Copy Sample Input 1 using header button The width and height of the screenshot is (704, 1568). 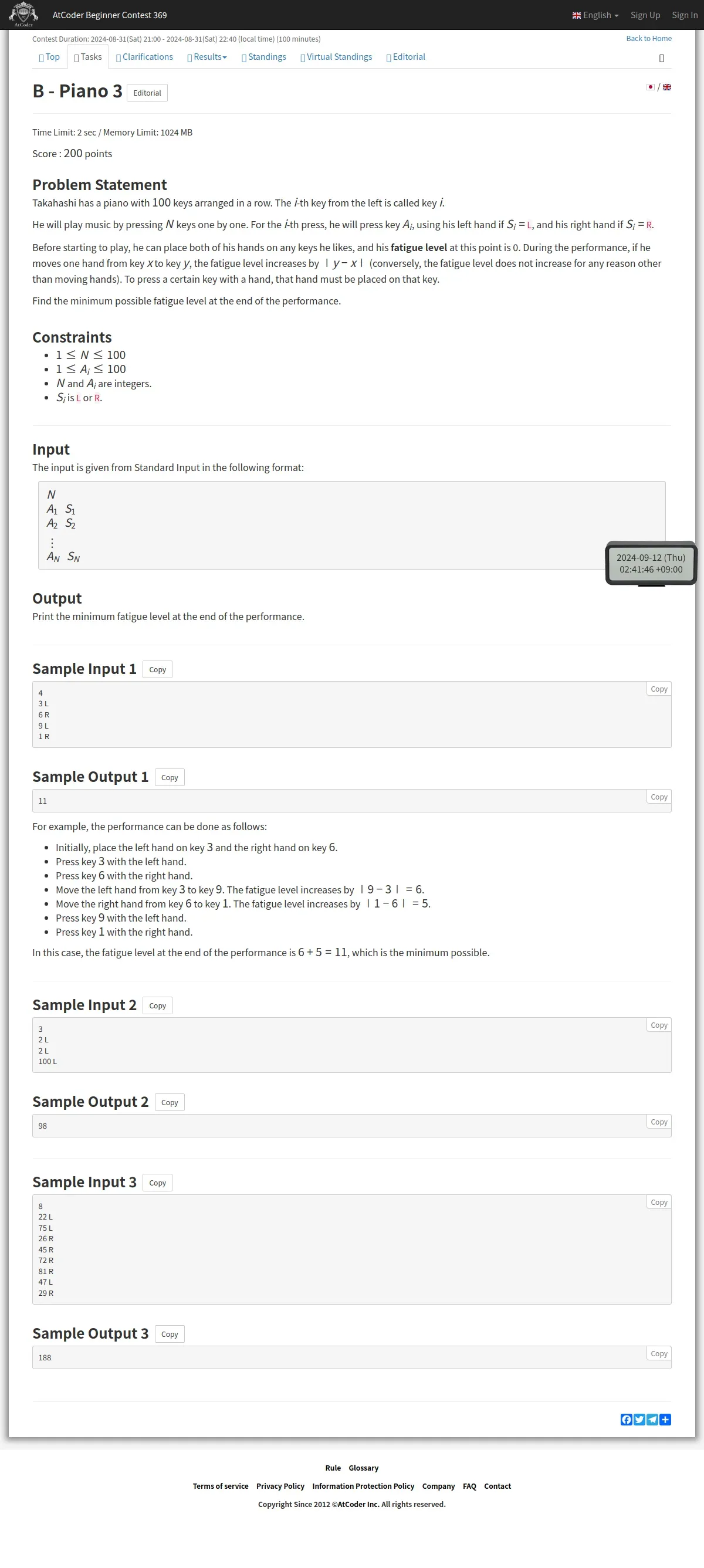click(158, 669)
